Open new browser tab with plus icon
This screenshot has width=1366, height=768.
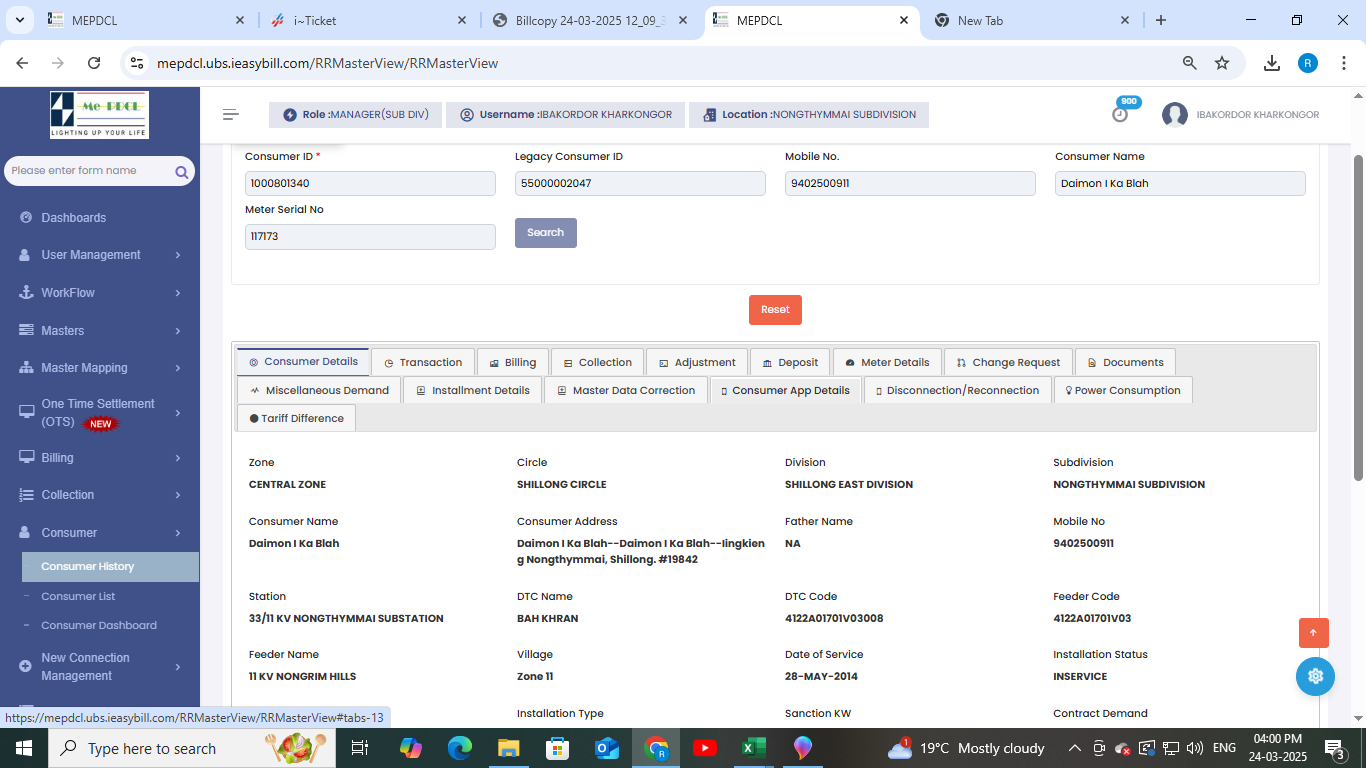1161,20
